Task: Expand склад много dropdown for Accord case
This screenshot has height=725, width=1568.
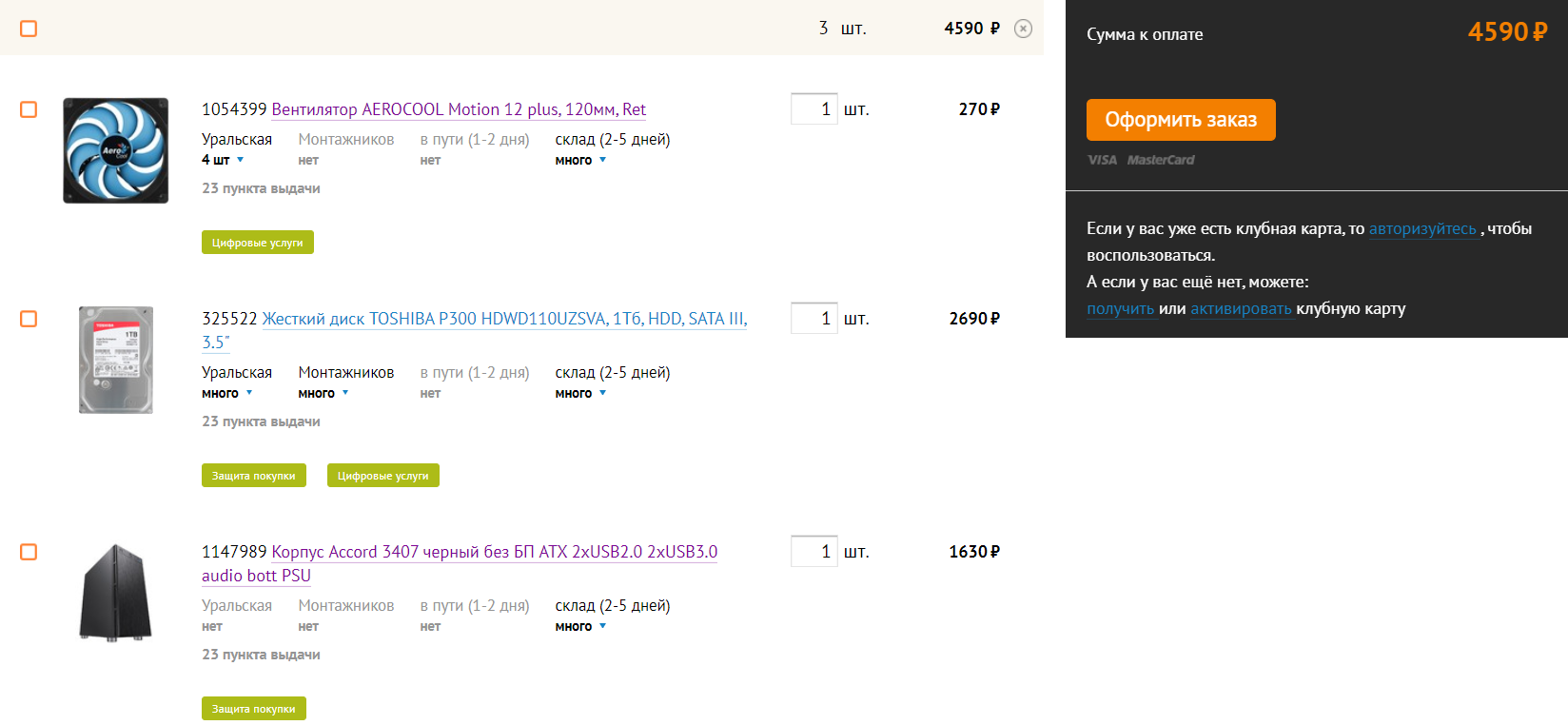Action: click(x=580, y=626)
